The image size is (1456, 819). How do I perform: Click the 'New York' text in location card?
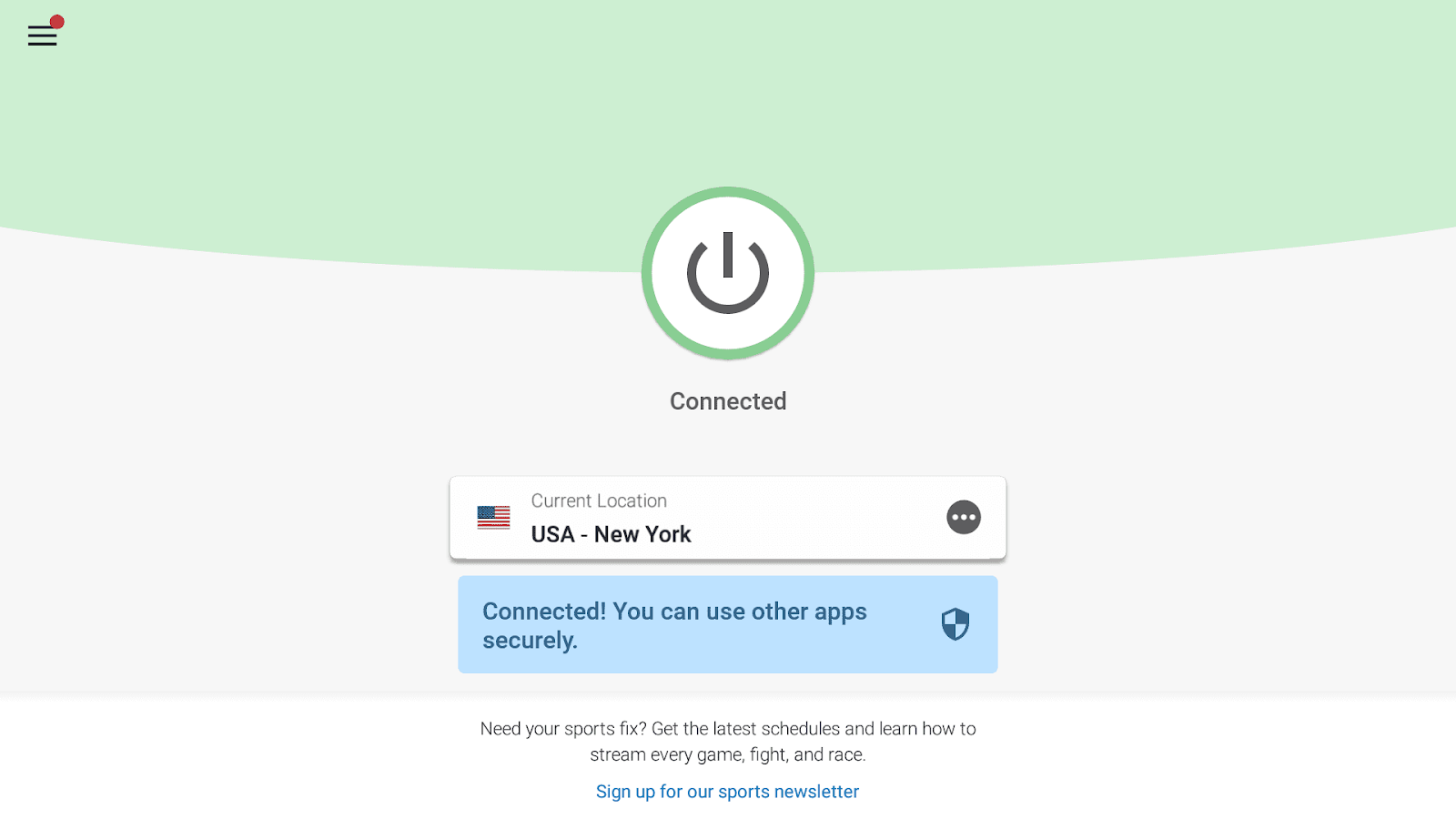(x=642, y=534)
